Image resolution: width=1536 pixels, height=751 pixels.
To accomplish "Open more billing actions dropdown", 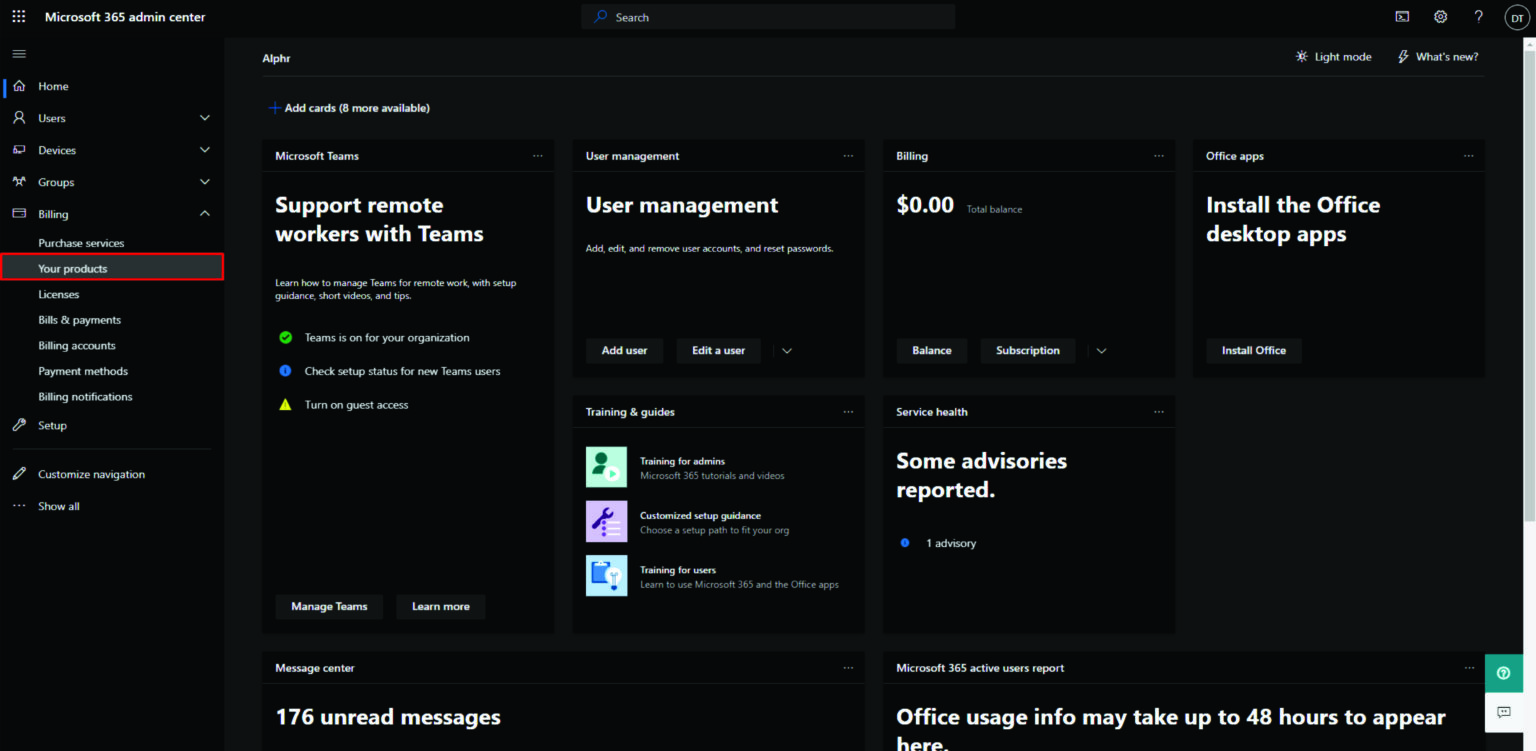I will 1101,351.
